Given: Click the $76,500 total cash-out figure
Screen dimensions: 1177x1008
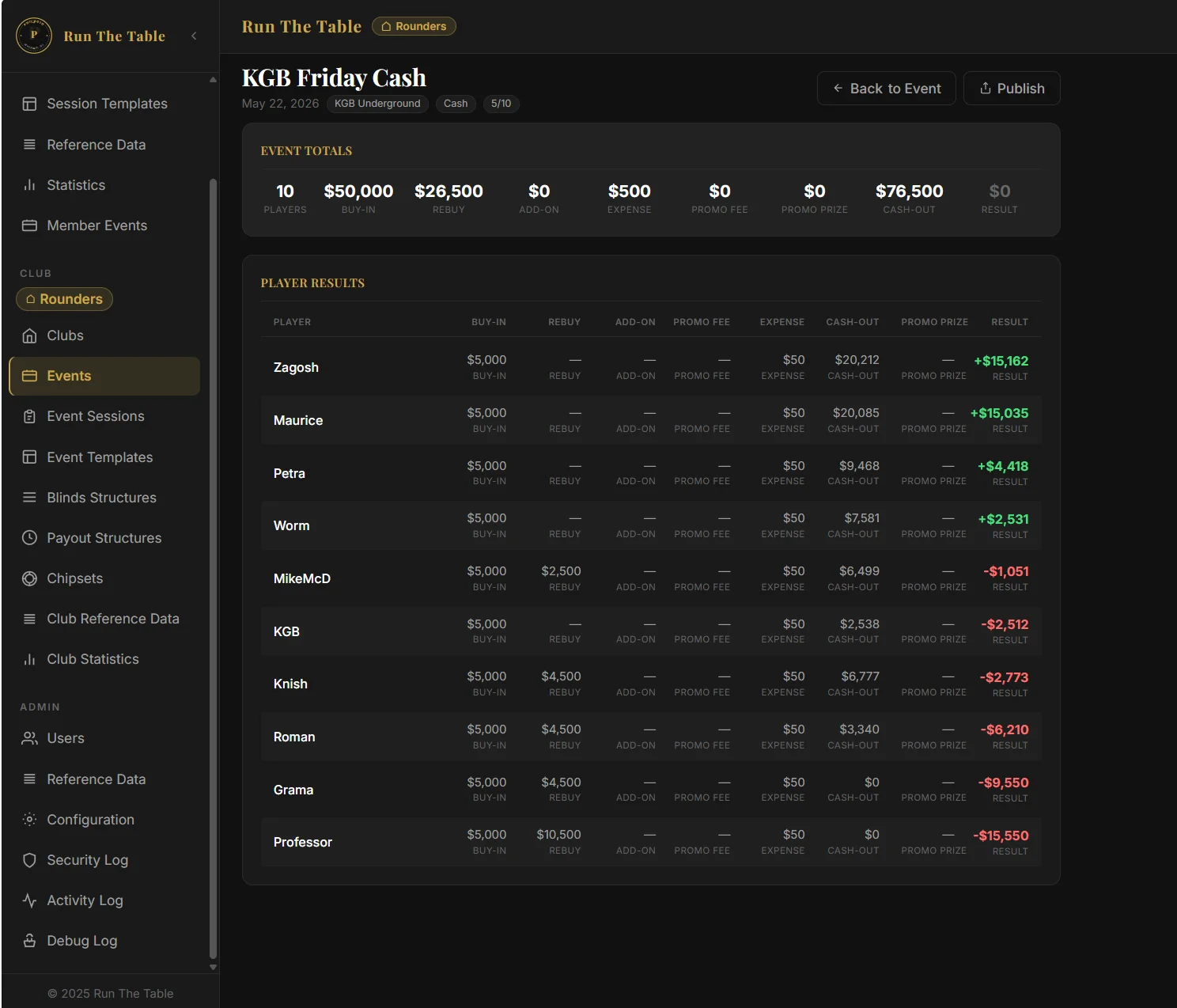Looking at the screenshot, I should coord(909,191).
